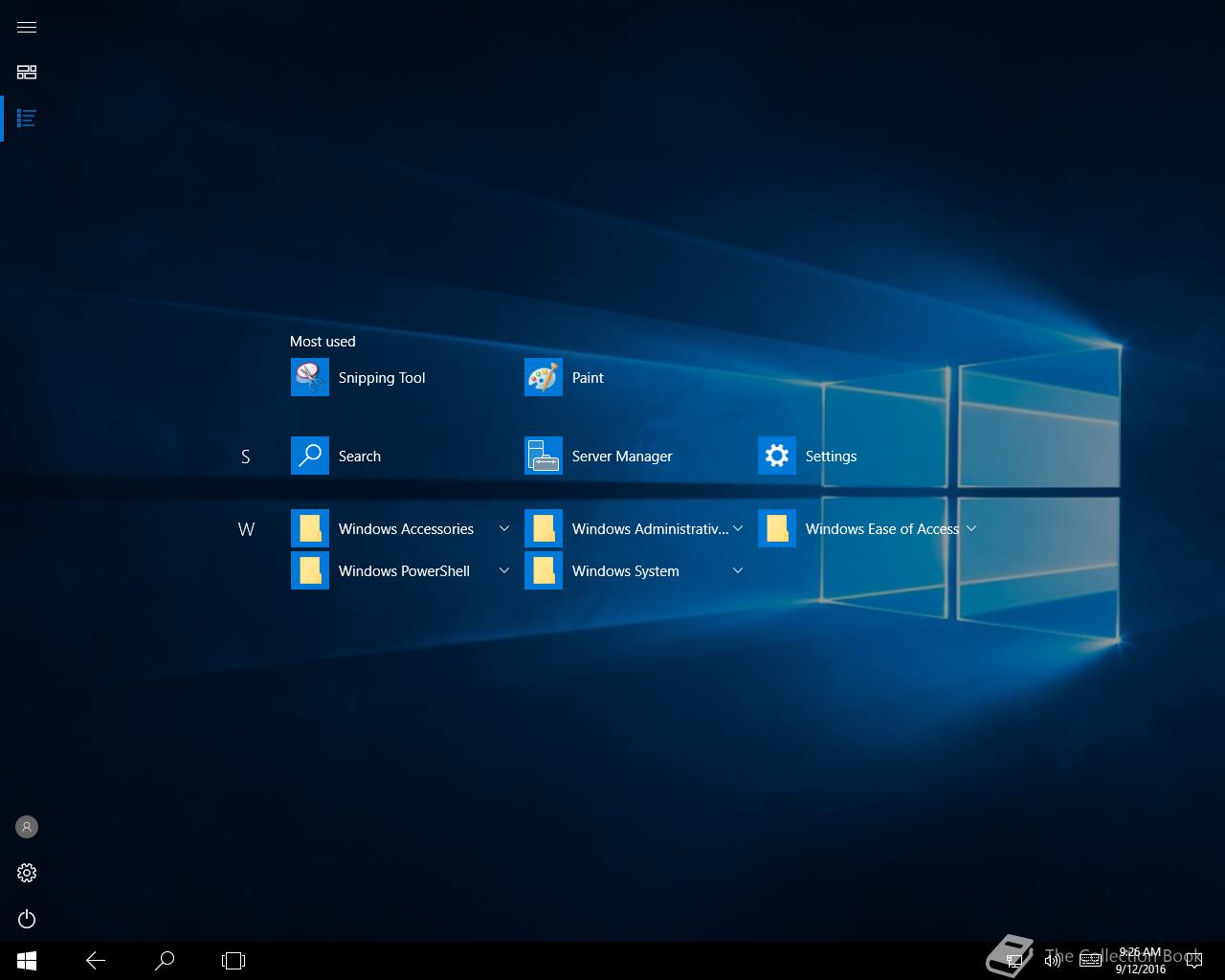Open the touch keyboard tray icon
1225x980 pixels.
pos(1091,961)
